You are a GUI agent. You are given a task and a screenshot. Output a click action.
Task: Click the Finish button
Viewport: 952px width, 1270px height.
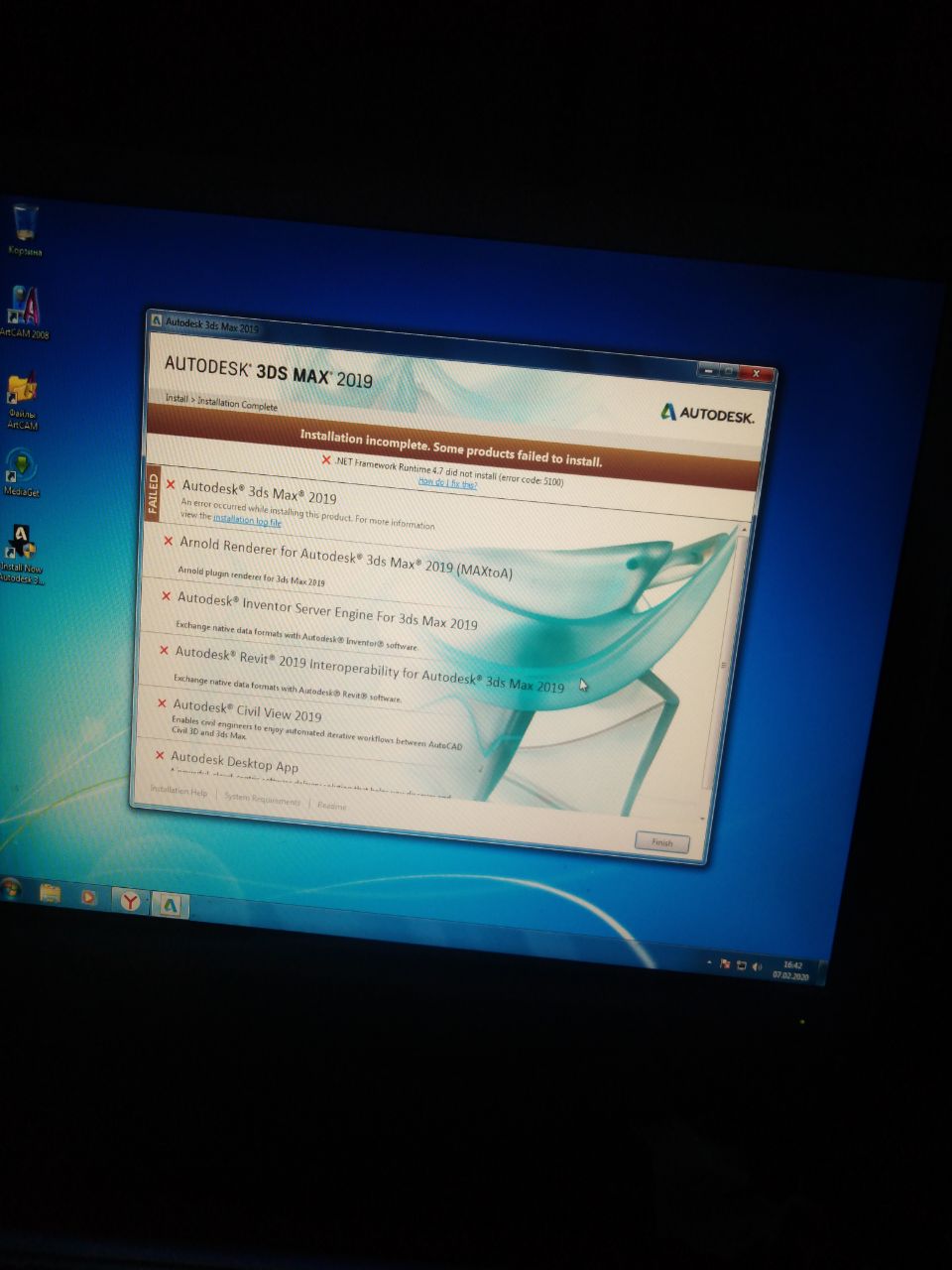(661, 842)
